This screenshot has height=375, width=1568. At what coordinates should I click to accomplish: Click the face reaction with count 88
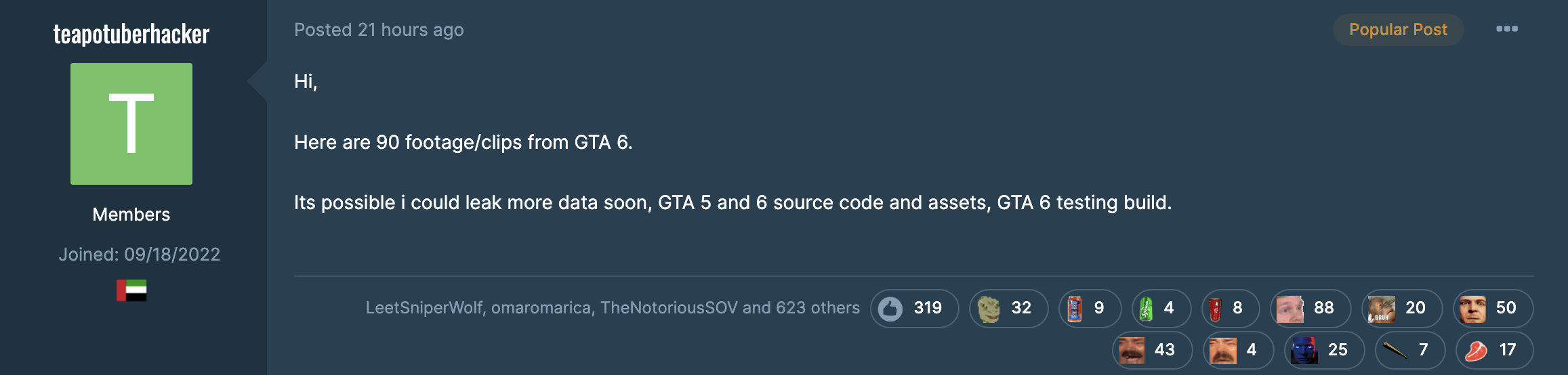1311,309
